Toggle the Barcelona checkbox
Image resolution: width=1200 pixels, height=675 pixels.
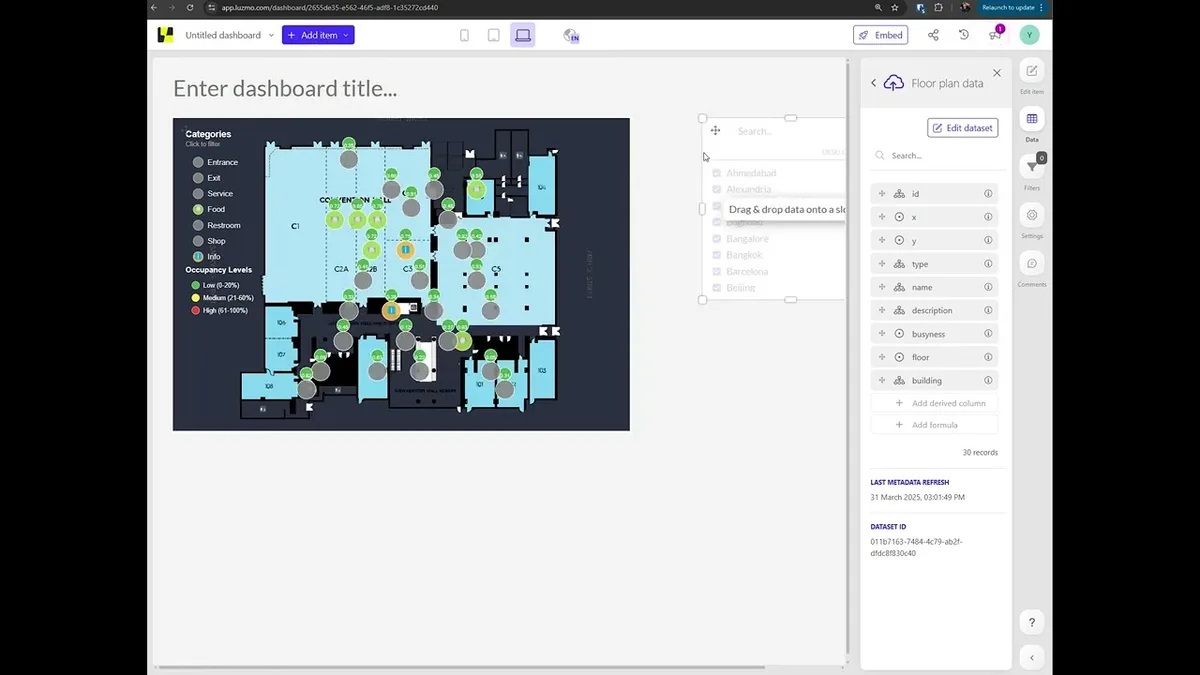pos(717,271)
